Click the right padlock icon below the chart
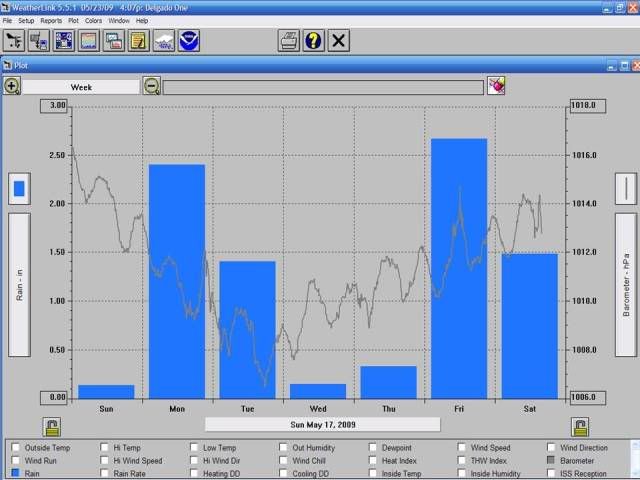Screen dimensions: 640x480 pyautogui.click(x=579, y=427)
